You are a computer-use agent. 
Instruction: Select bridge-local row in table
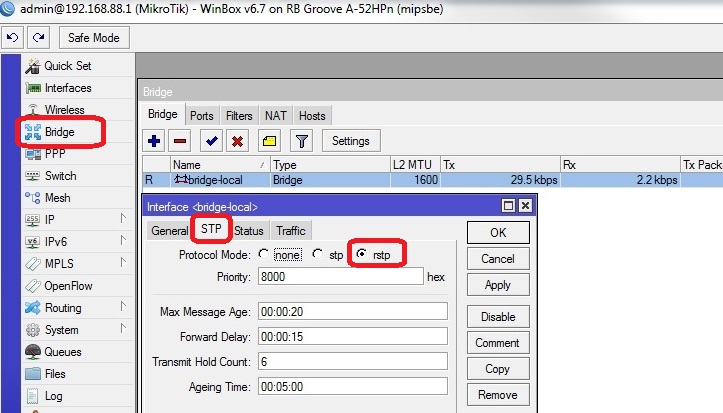(x=433, y=180)
